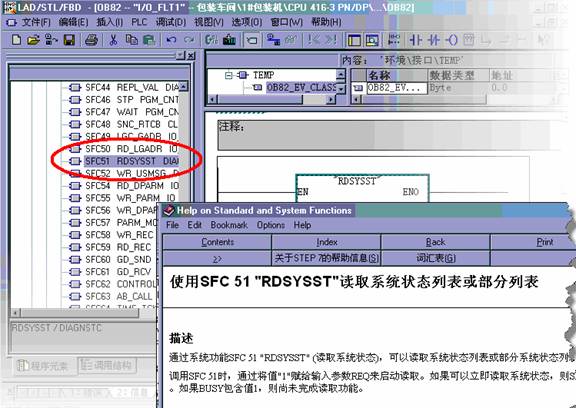Viewport: 576px width, 408px height.
Task: Click the New document toolbar icon
Action: (x=16, y=40)
